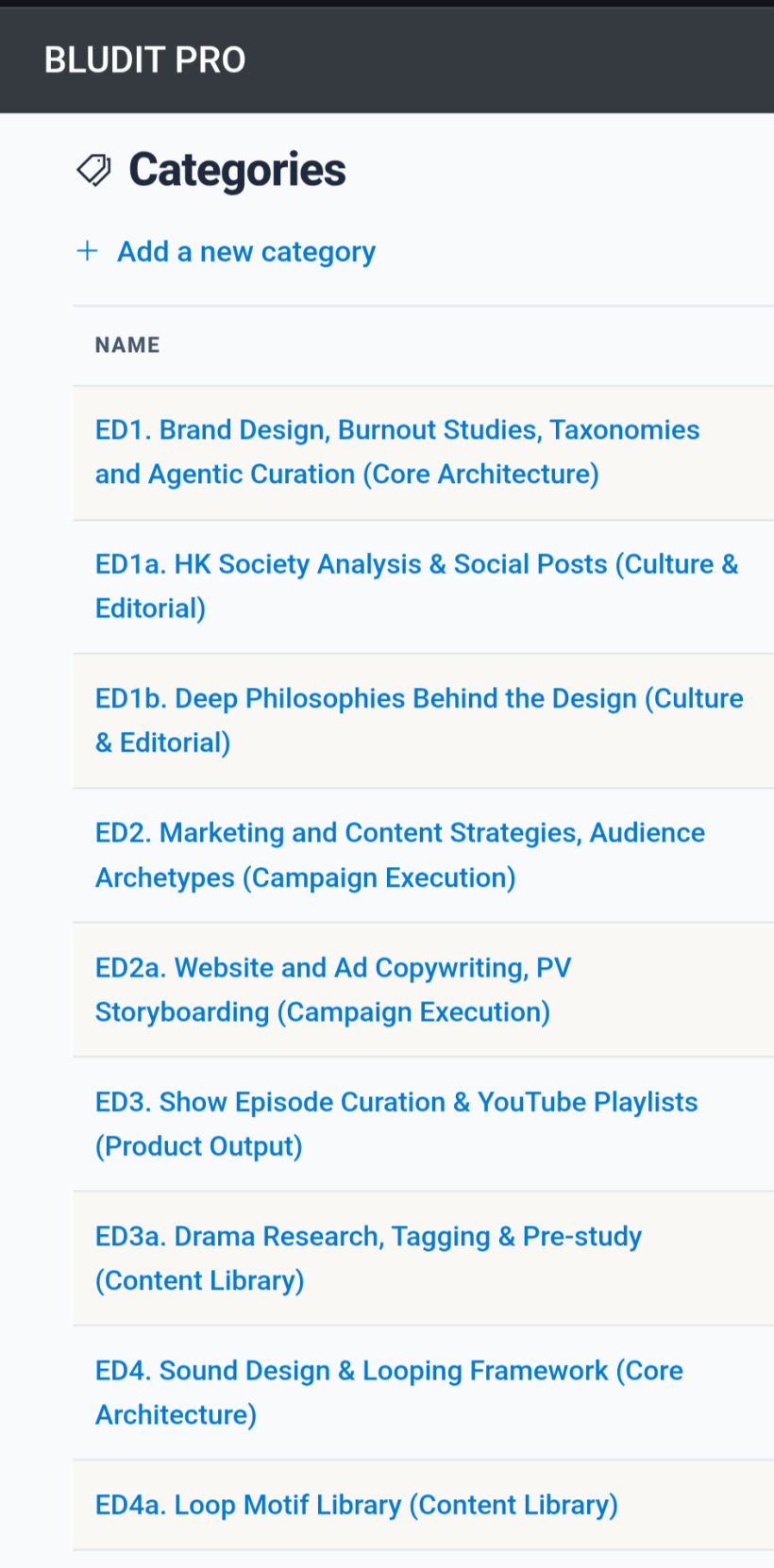Image resolution: width=774 pixels, height=1568 pixels.
Task: Click the plus icon beside Add a new category
Action: click(x=87, y=251)
